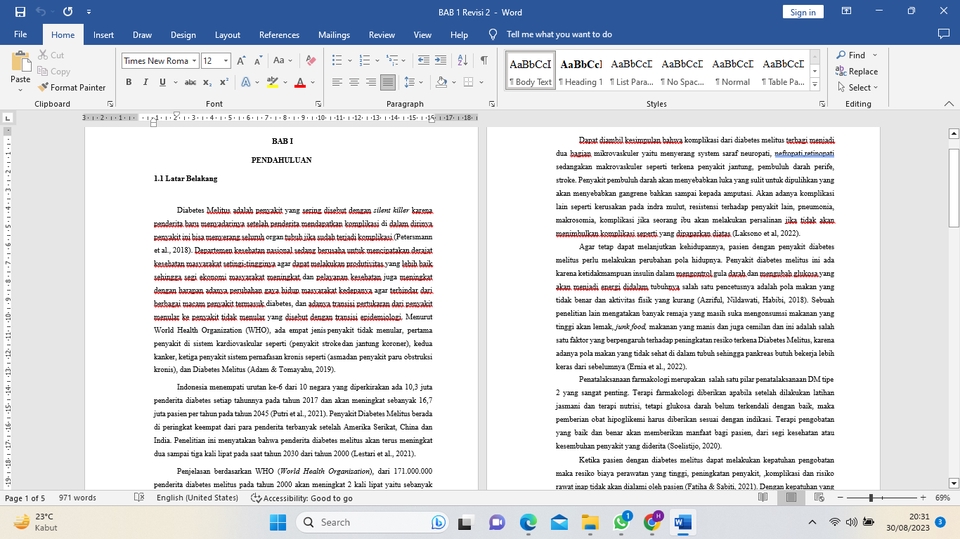Open text effects and typography
Viewport: 960px width, 539px height.
point(246,82)
